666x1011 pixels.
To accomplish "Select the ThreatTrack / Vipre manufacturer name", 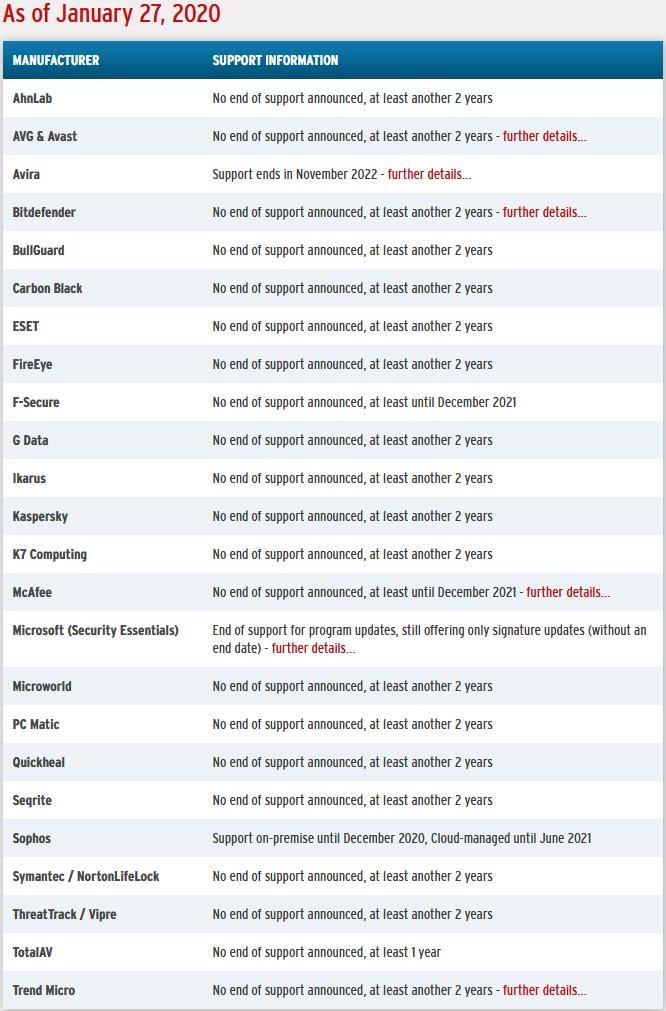I will (x=64, y=914).
